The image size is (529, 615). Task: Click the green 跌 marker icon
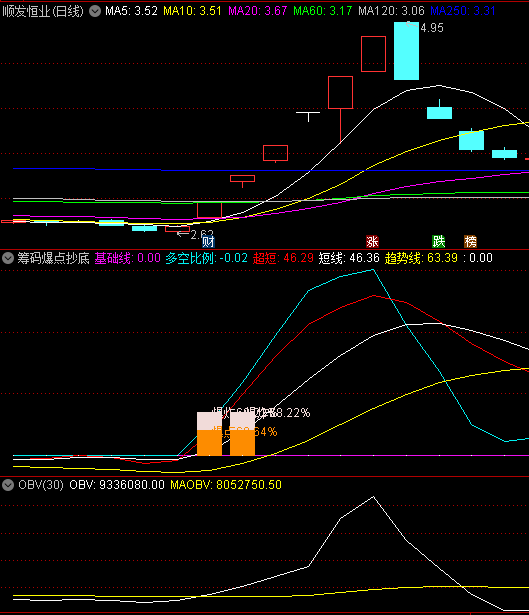438,242
